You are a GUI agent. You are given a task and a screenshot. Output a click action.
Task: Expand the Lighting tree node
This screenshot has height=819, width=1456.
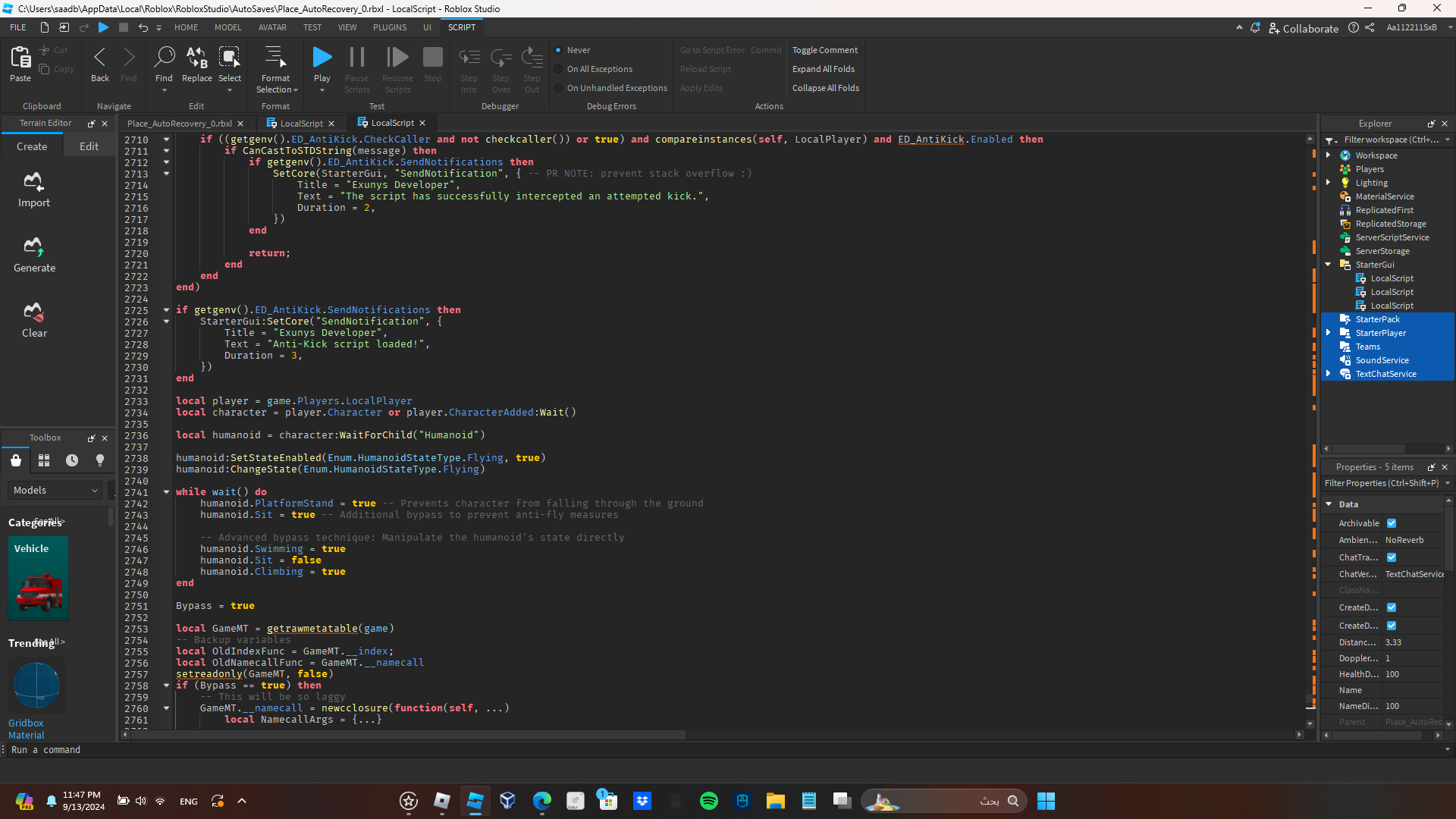pyautogui.click(x=1329, y=183)
